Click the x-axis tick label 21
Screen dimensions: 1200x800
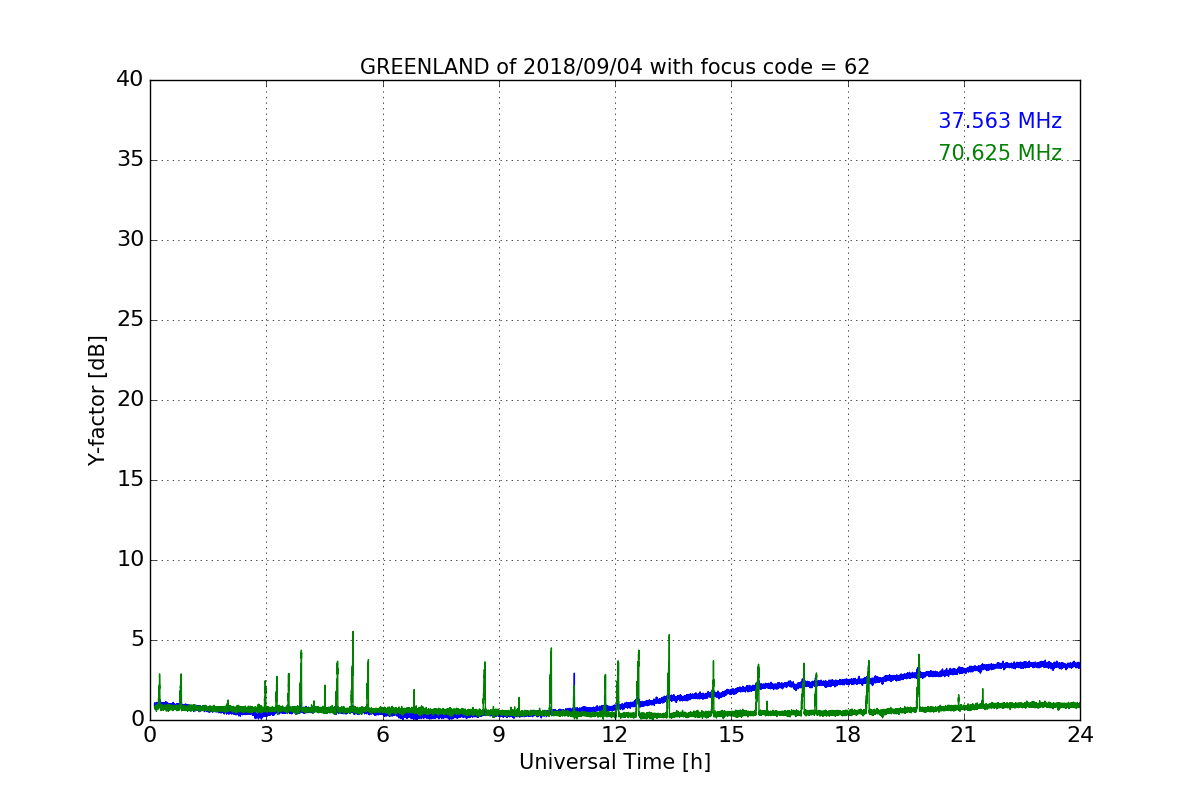(x=964, y=734)
